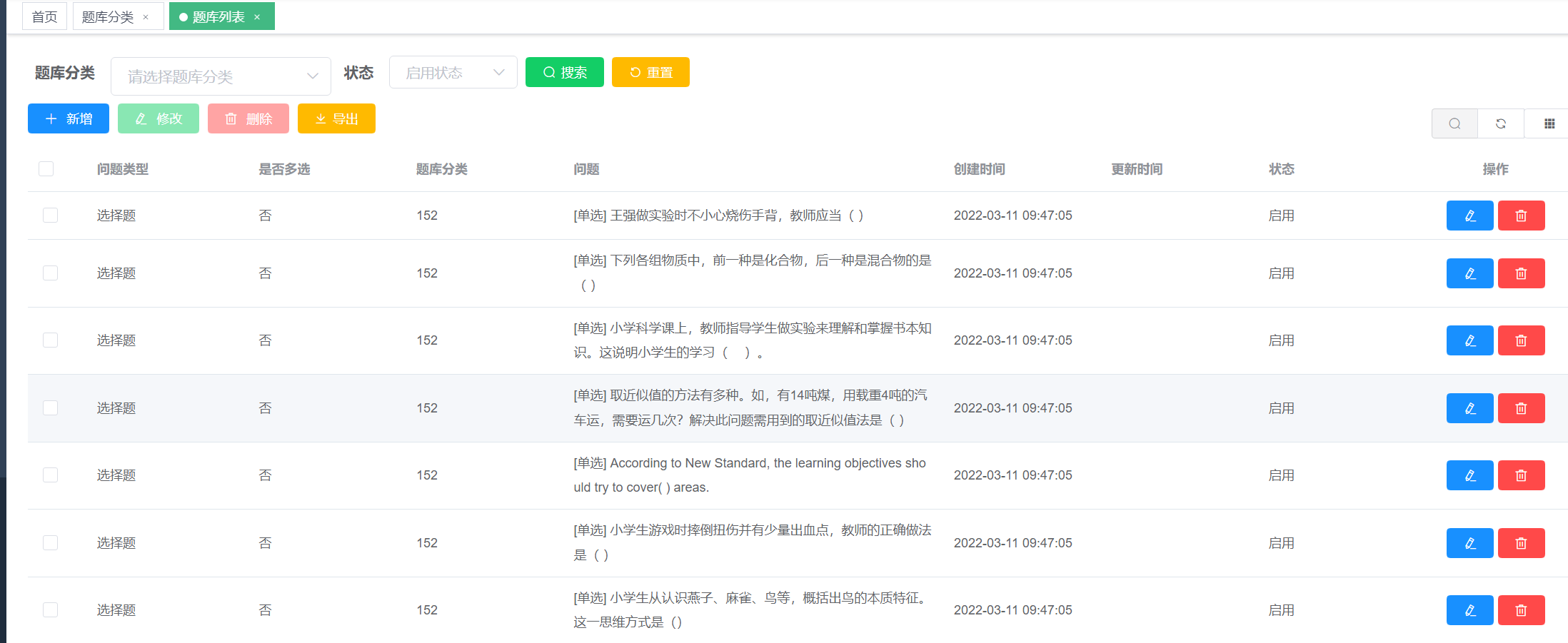Click the 问题类型 column header
This screenshot has width=1568, height=643.
(123, 169)
